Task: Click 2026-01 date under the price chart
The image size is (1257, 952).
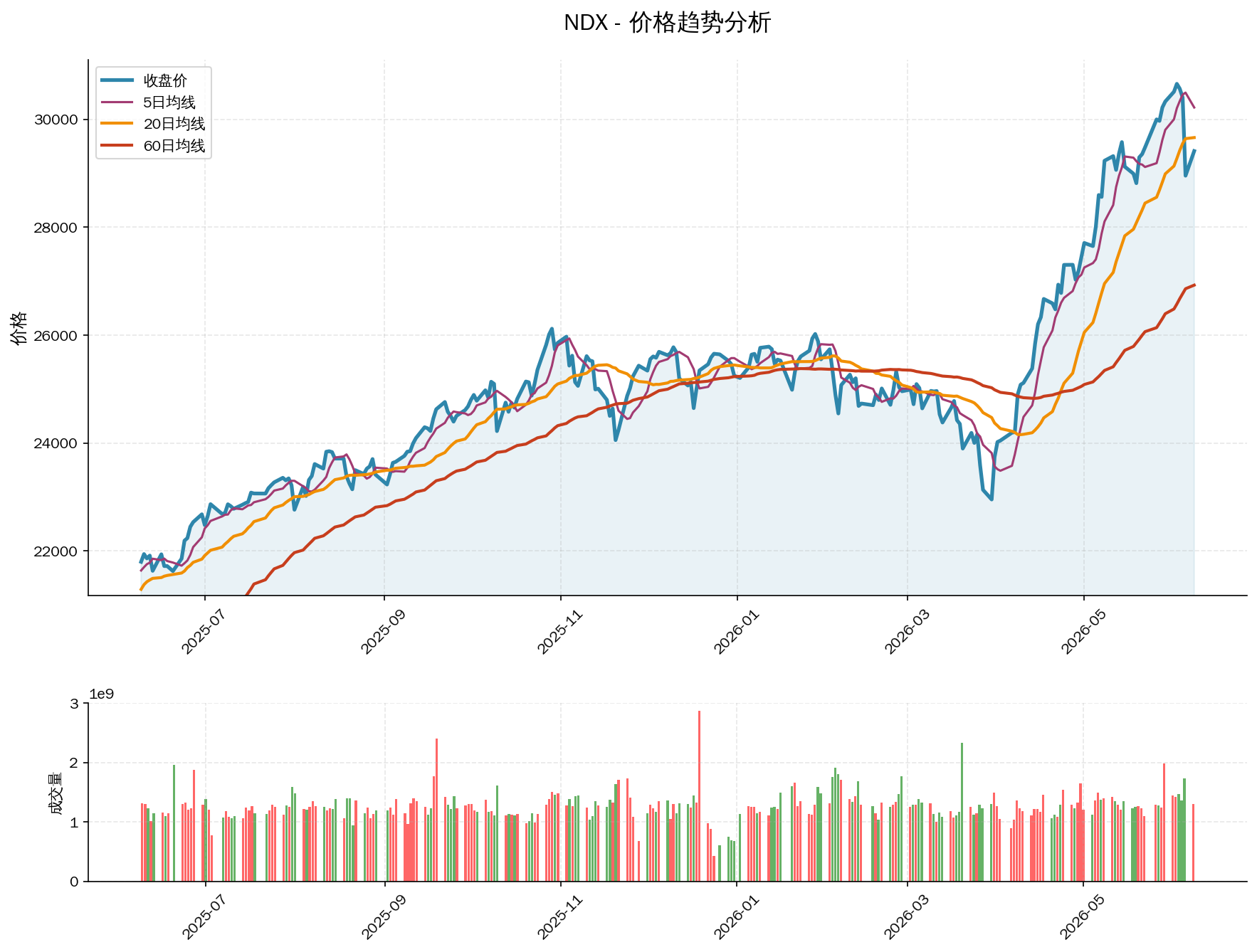Action: (736, 632)
